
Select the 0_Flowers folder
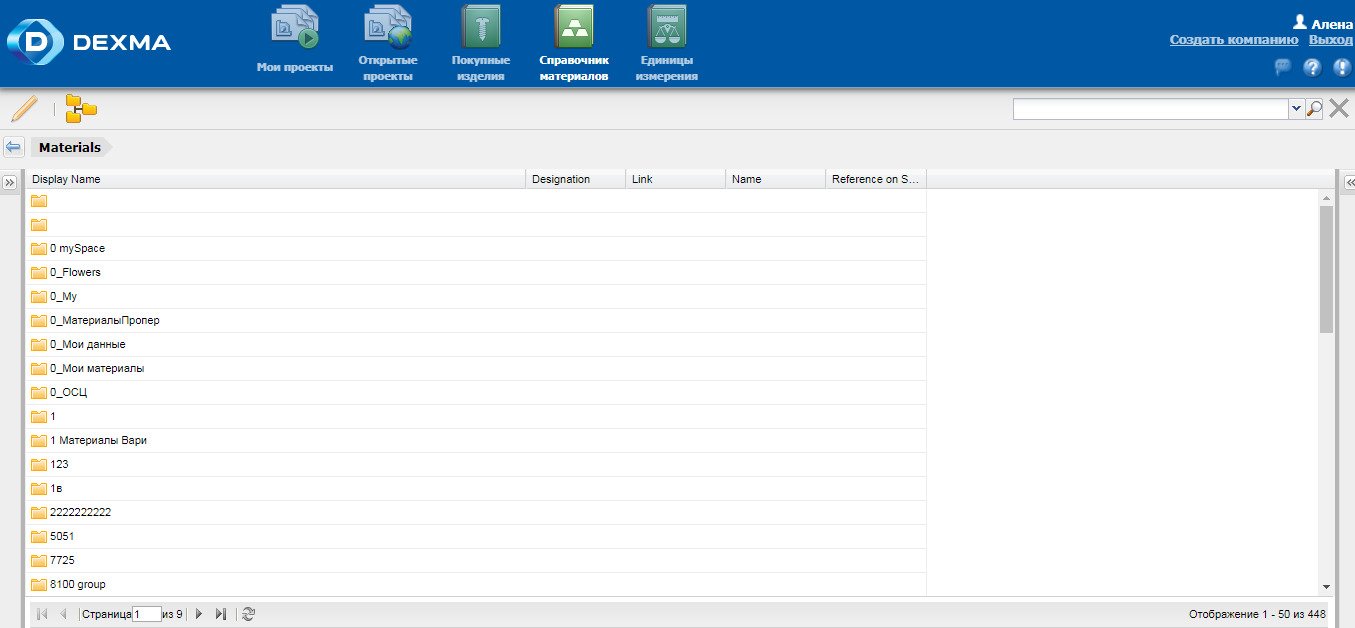click(x=476, y=272)
